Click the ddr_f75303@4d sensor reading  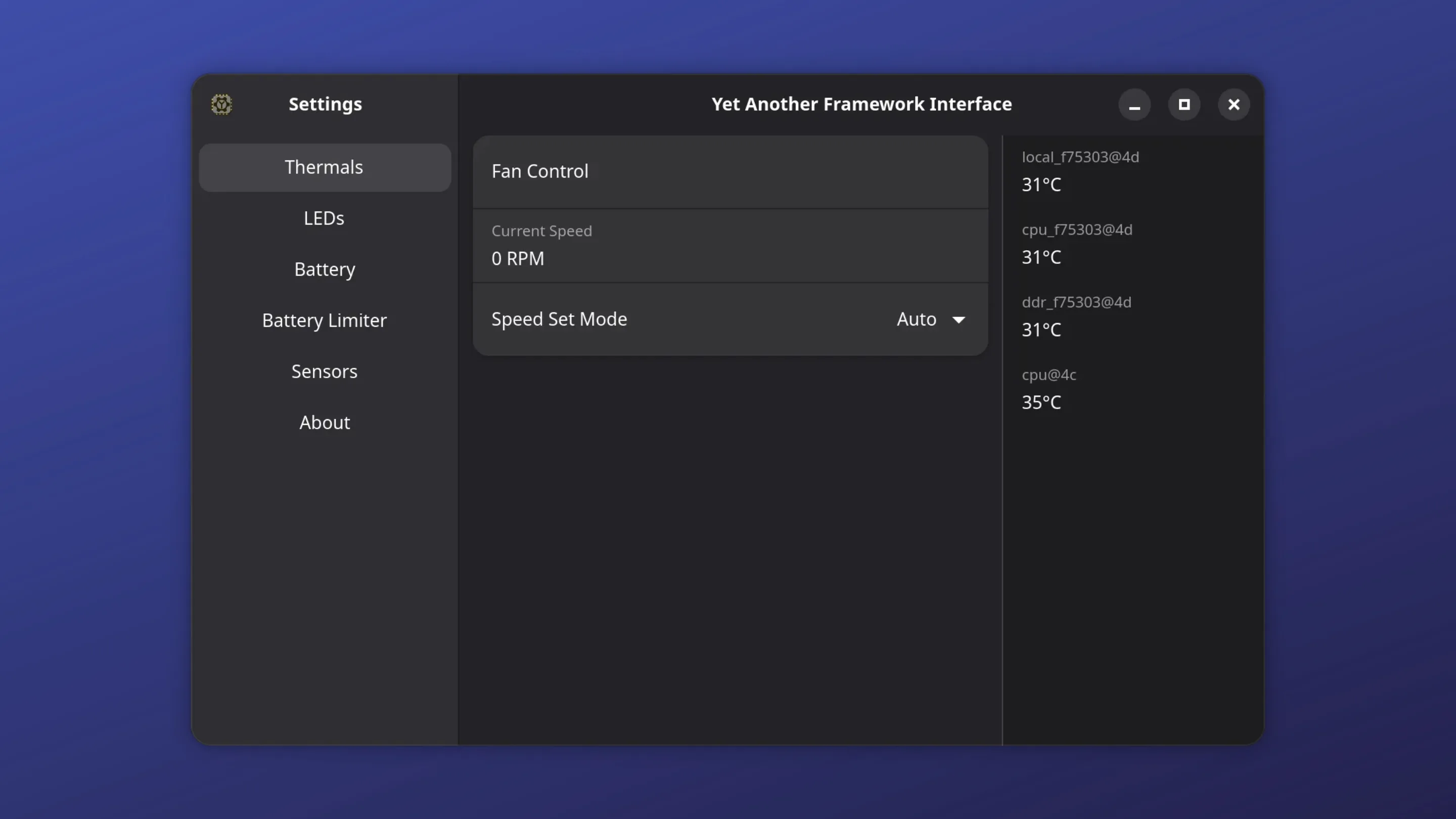click(x=1076, y=316)
